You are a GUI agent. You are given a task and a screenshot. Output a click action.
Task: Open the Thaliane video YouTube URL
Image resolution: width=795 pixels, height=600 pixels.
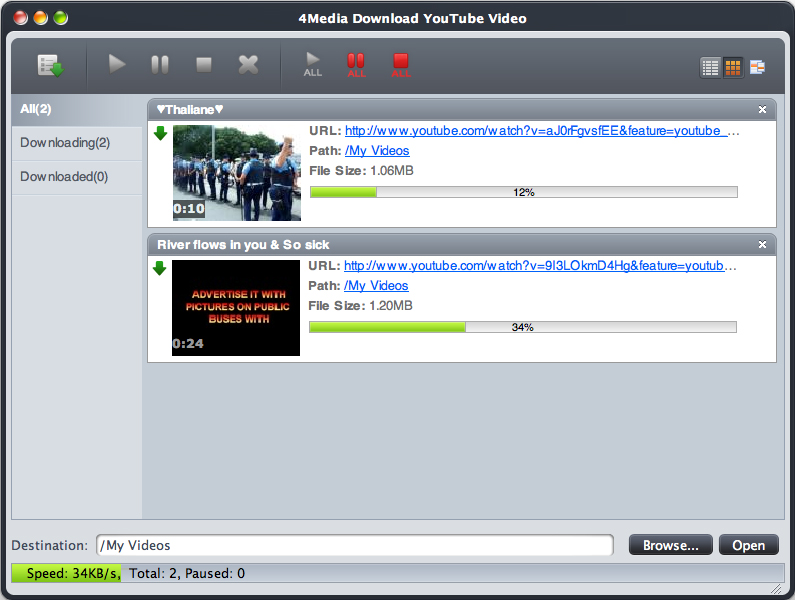542,131
